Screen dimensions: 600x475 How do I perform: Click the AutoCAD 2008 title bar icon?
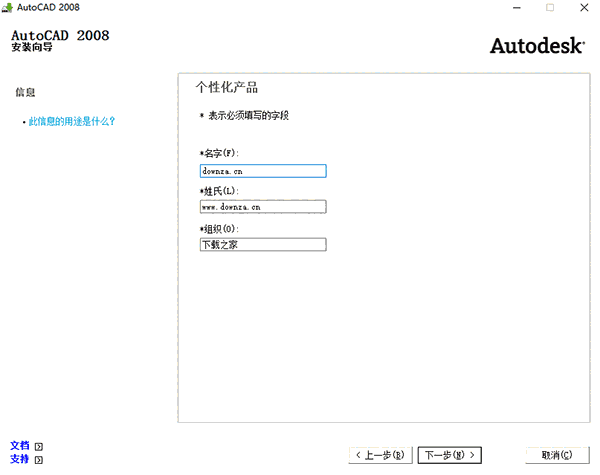coord(7,7)
